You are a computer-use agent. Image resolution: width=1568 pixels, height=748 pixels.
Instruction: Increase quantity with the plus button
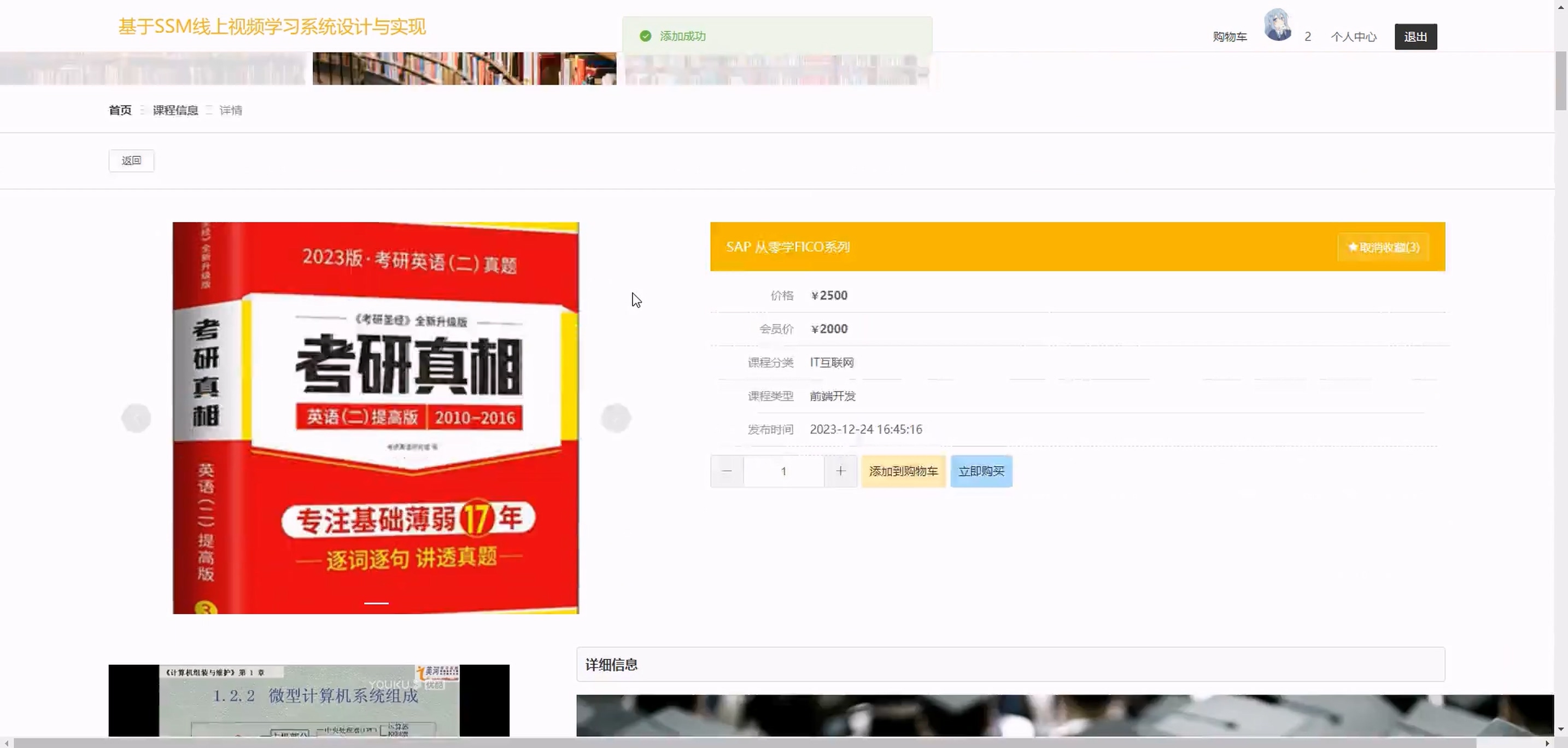pyautogui.click(x=841, y=471)
